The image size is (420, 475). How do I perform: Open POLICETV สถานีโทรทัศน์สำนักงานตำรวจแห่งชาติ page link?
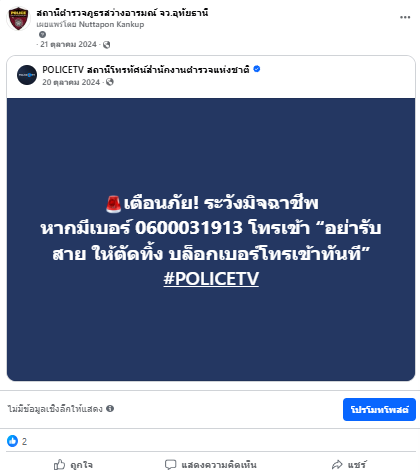145,70
